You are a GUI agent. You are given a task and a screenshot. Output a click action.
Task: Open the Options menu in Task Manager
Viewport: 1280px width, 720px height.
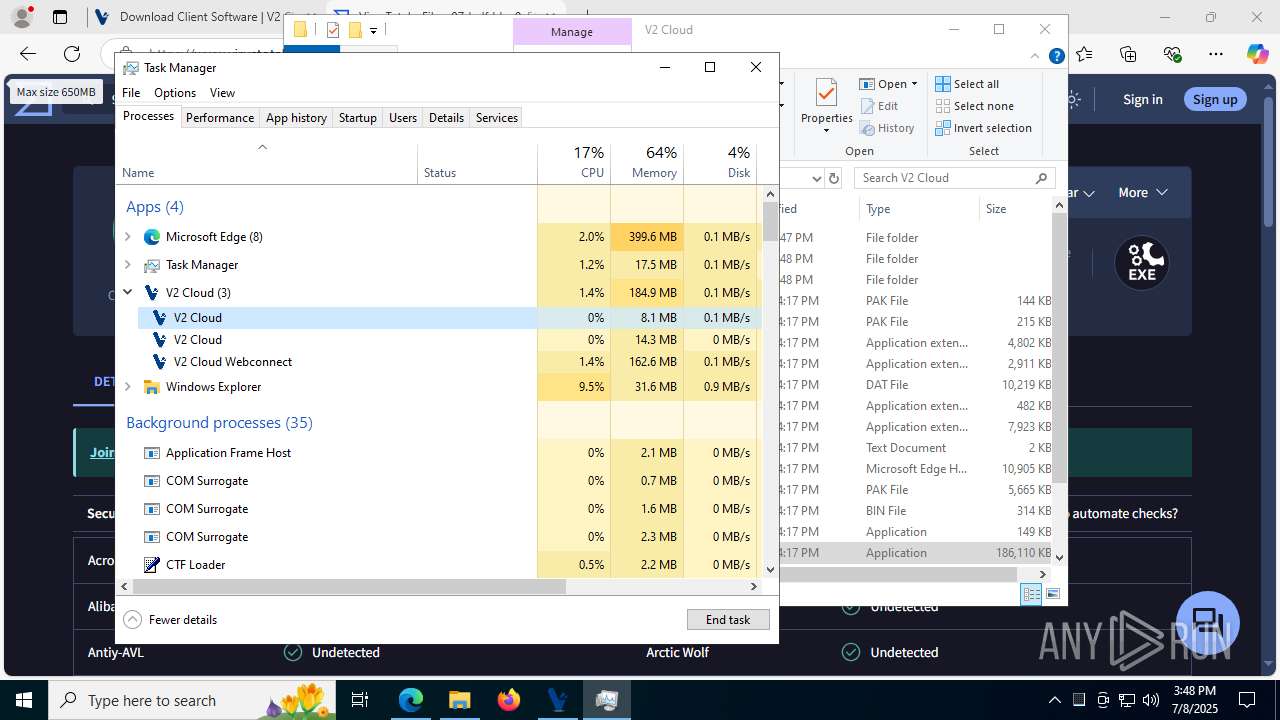175,93
